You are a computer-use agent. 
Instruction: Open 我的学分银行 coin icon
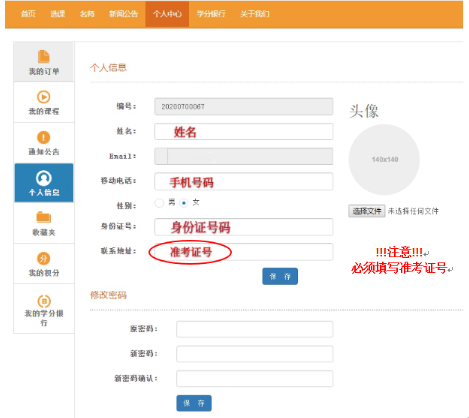pos(44,301)
